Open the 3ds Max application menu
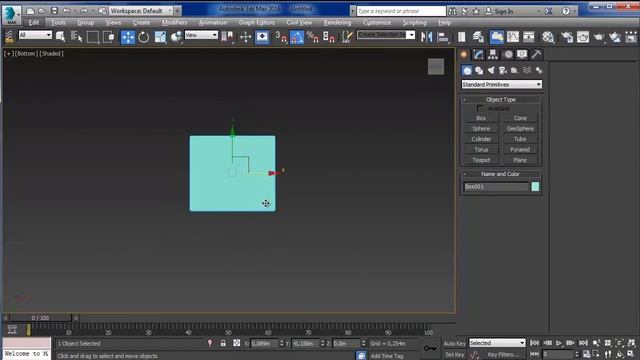Image resolution: width=640 pixels, height=360 pixels. tap(11, 15)
